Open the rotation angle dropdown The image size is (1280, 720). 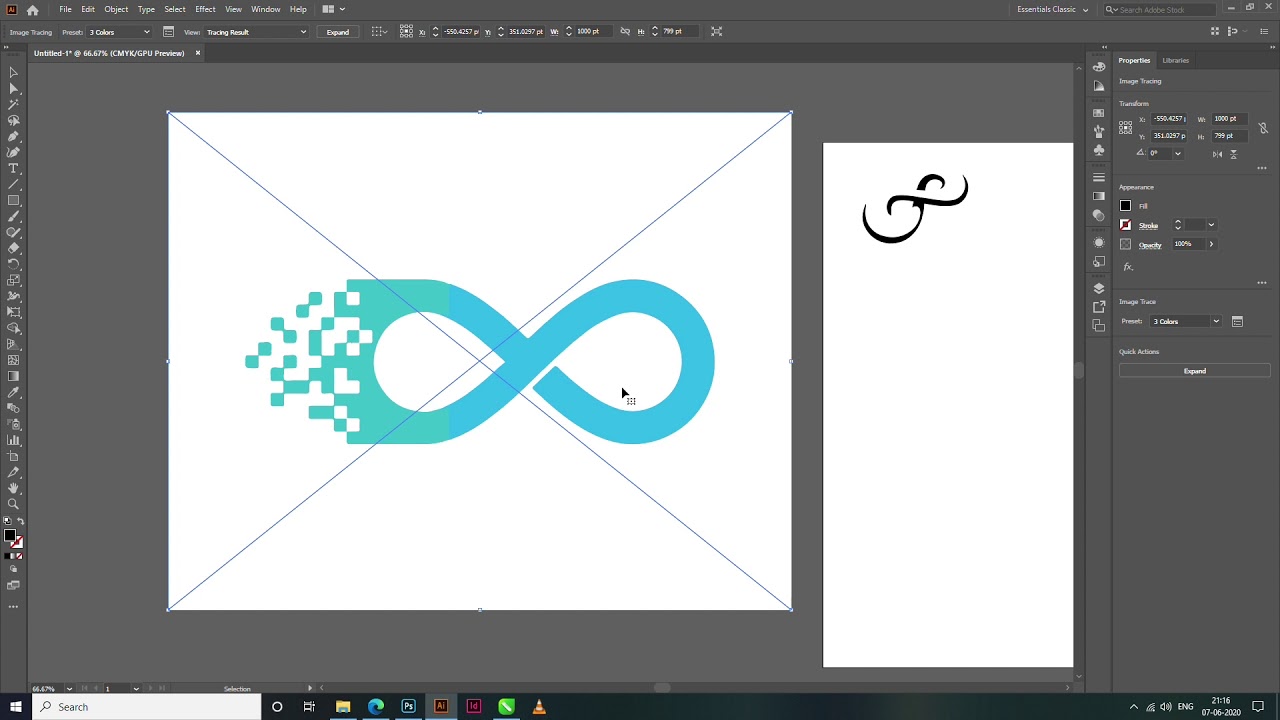click(1177, 154)
